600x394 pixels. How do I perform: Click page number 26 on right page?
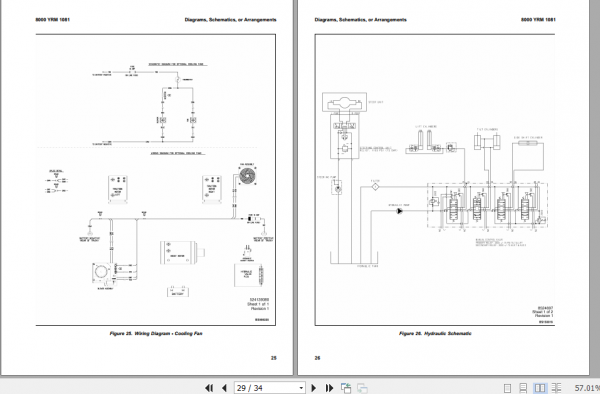point(317,358)
